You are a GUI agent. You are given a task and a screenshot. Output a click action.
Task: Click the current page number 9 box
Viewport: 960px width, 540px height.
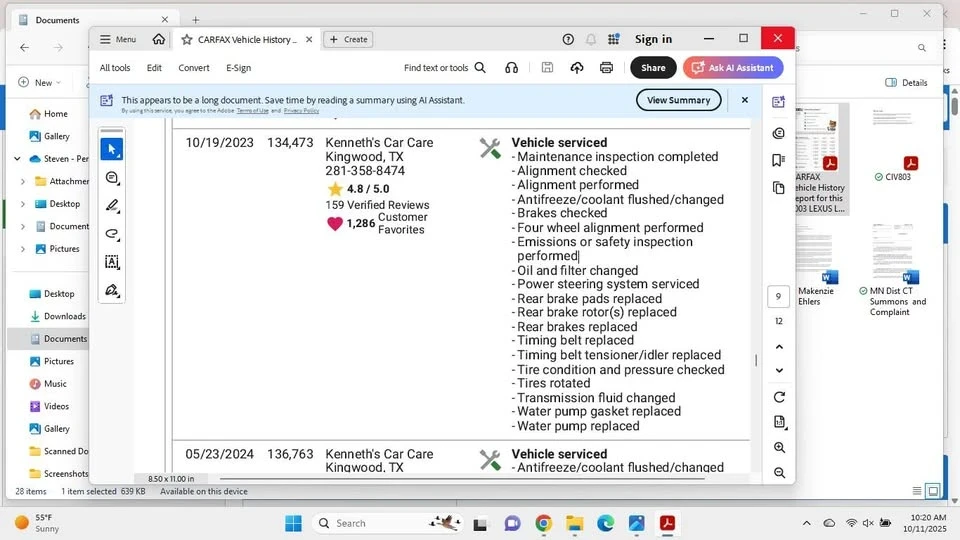pyautogui.click(x=778, y=297)
